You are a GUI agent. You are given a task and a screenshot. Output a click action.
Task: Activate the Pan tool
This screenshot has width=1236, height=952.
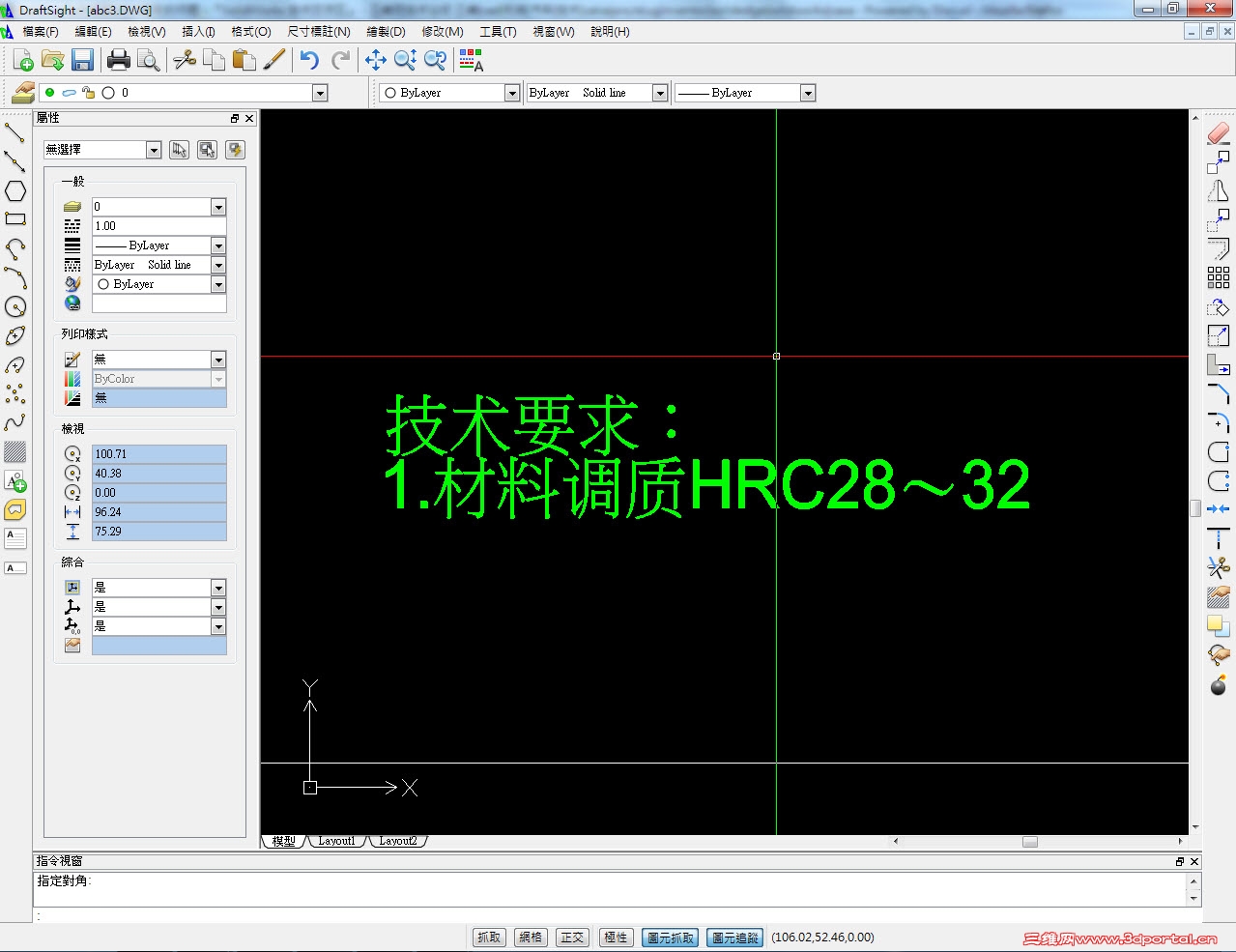[375, 61]
